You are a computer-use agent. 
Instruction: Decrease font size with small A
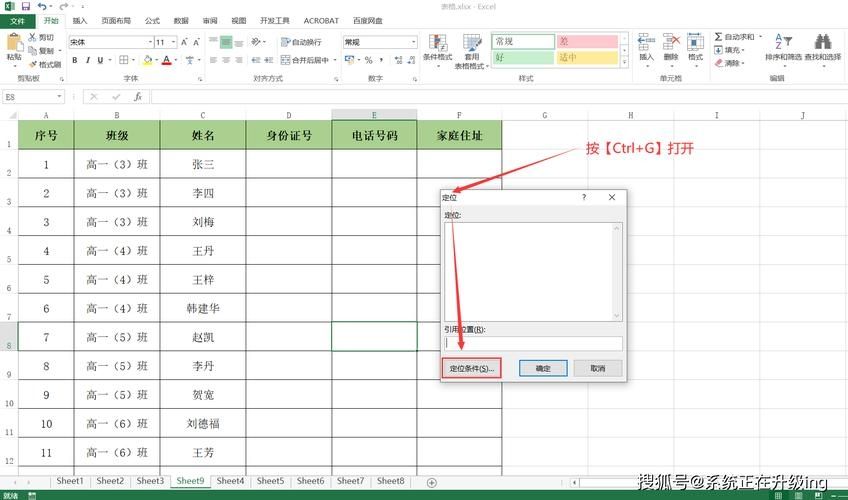196,42
